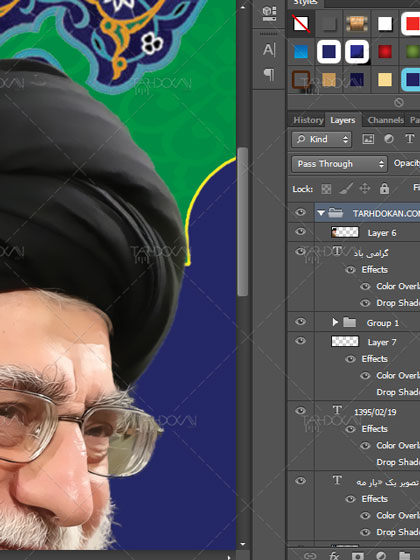The image size is (420, 560).
Task: Switch to the History tab
Action: coord(308,120)
